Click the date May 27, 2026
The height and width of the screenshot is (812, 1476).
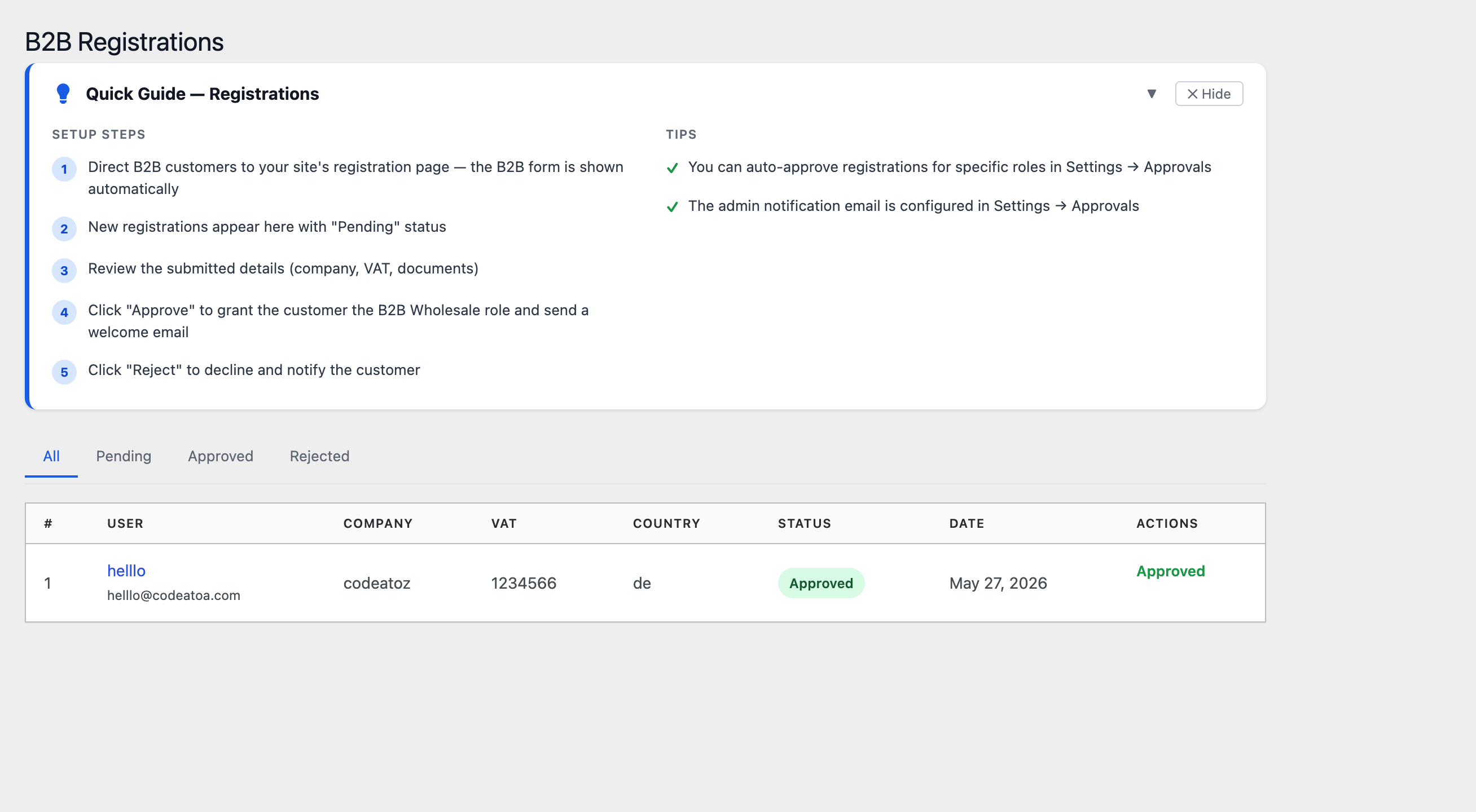pyautogui.click(x=998, y=584)
